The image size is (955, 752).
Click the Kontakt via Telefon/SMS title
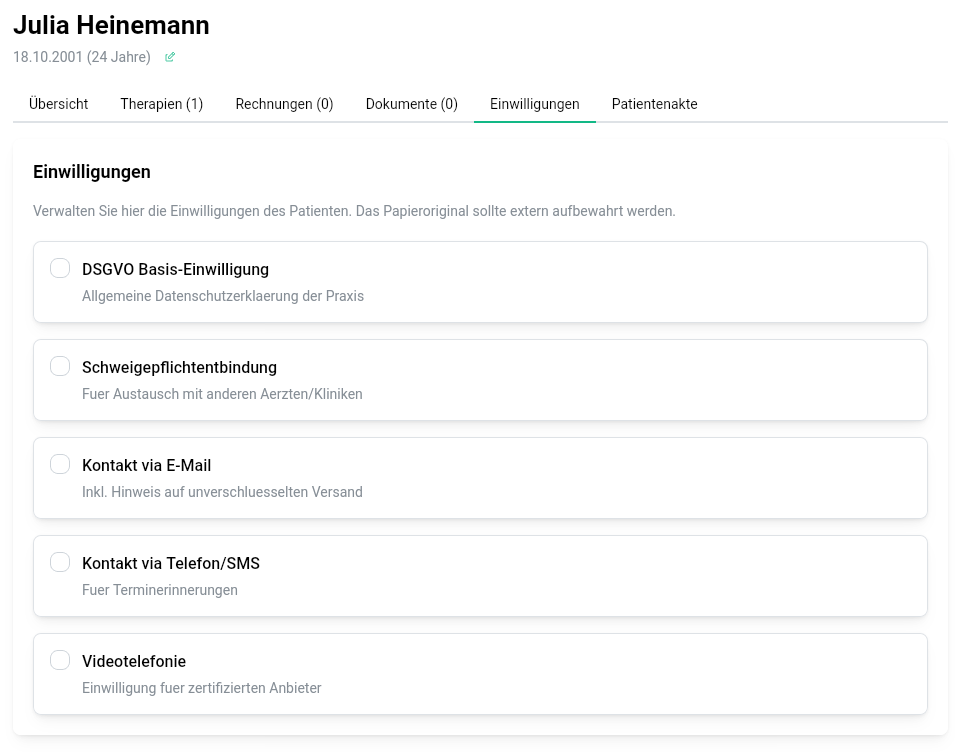171,563
